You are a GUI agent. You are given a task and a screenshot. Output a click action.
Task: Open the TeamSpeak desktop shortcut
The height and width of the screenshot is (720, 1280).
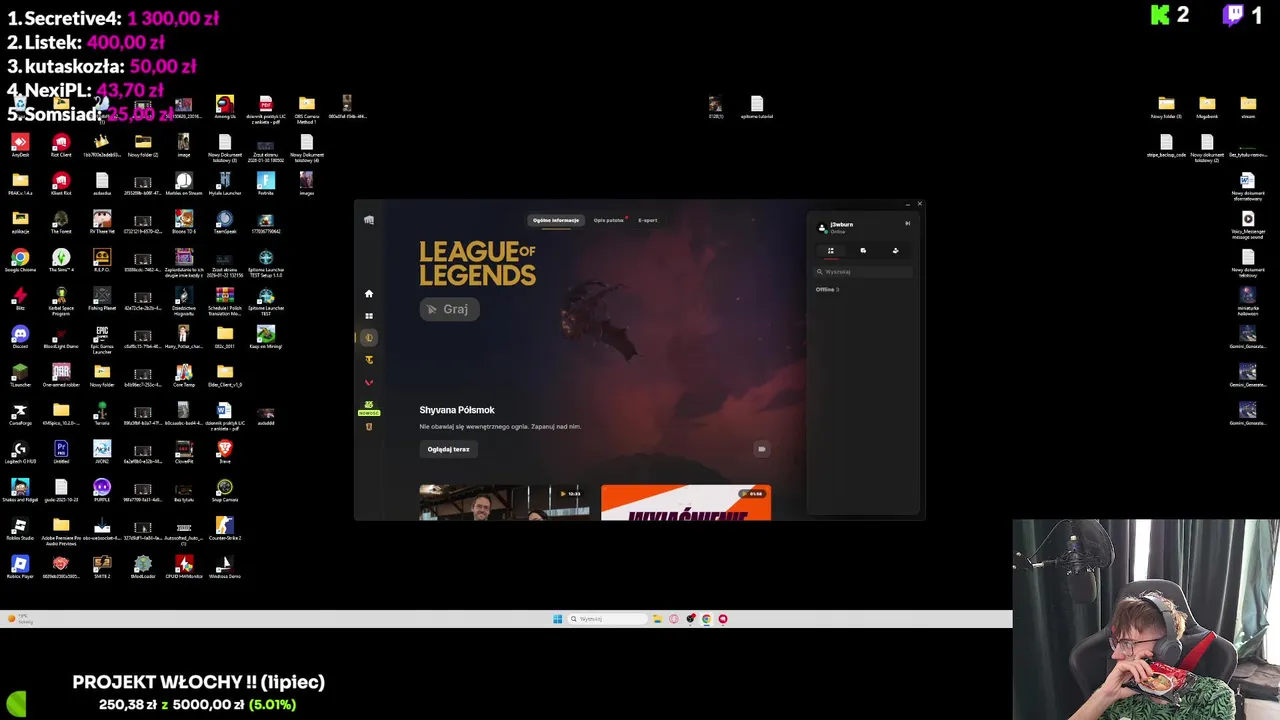point(224,222)
